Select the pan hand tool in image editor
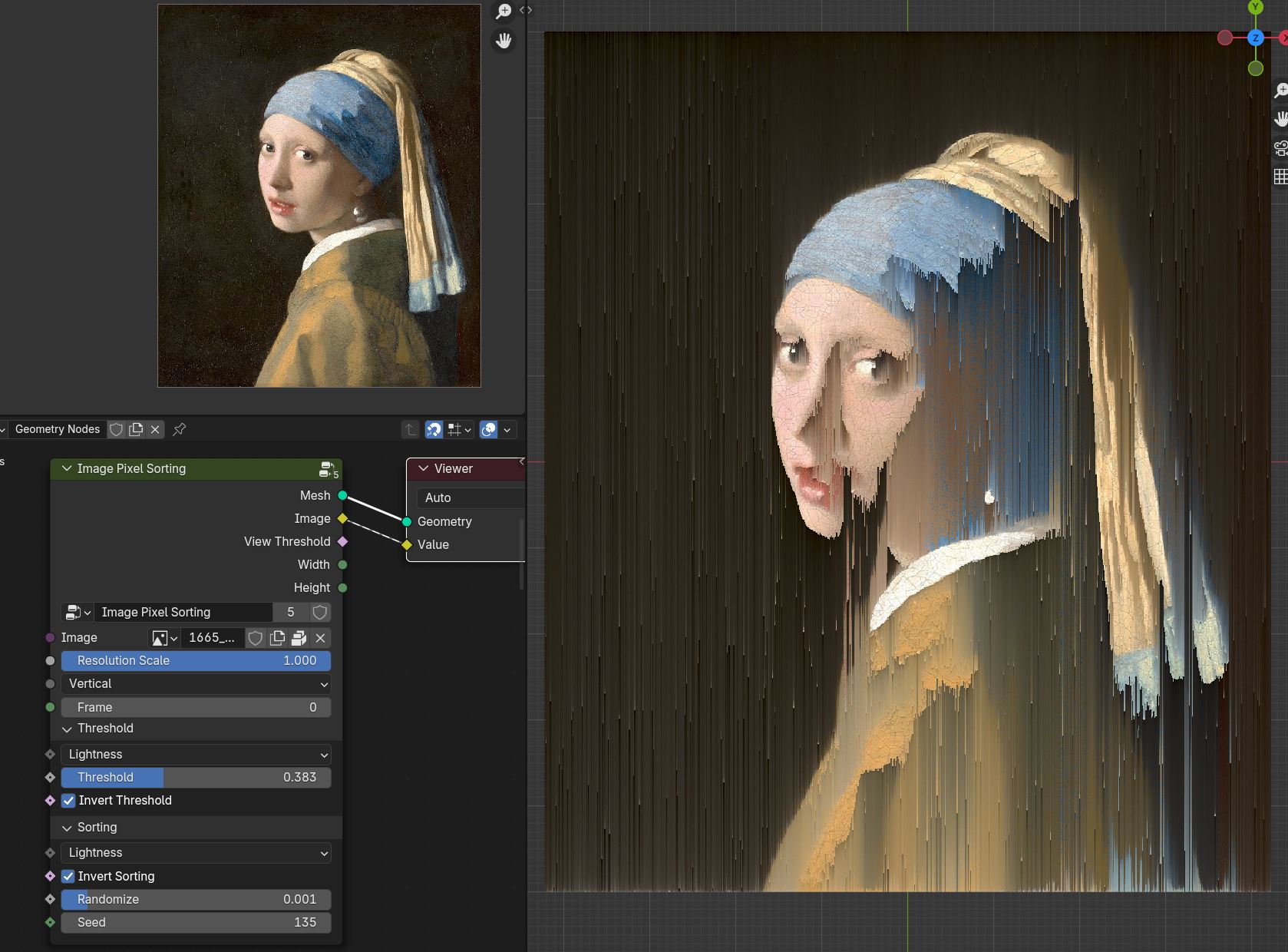This screenshot has height=952, width=1288. [x=504, y=41]
